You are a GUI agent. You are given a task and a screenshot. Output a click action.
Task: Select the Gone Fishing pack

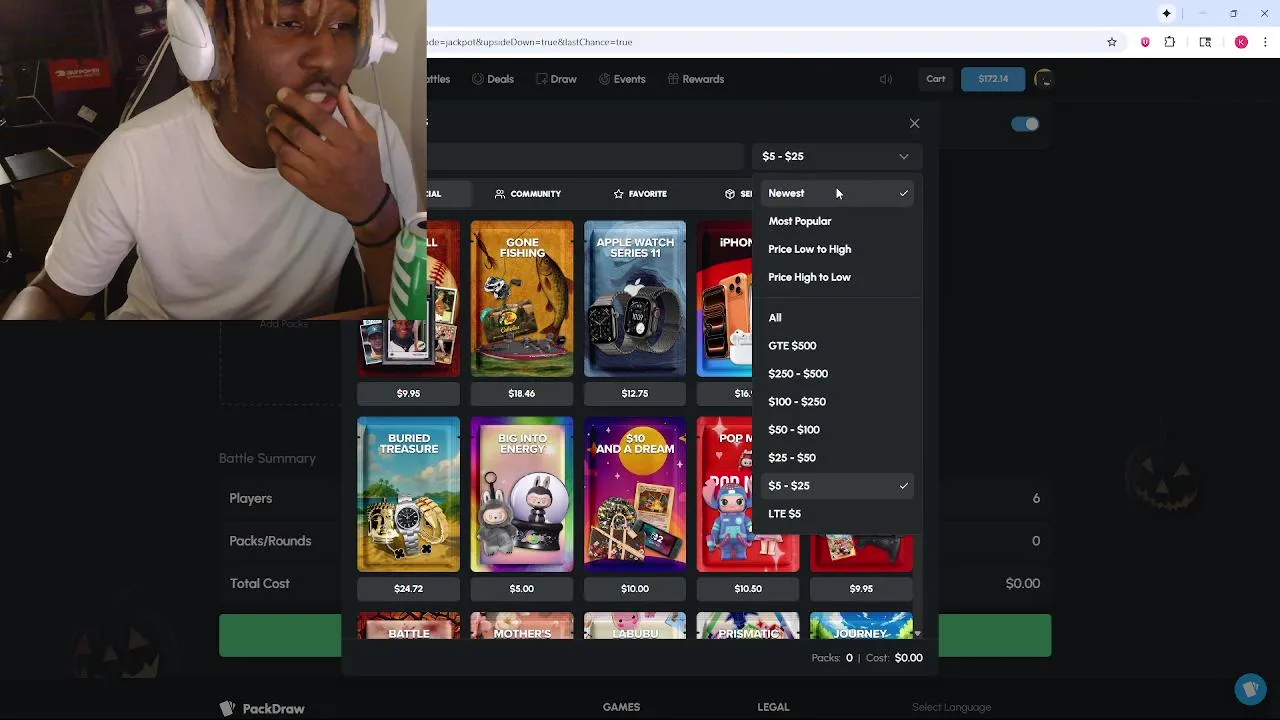522,299
